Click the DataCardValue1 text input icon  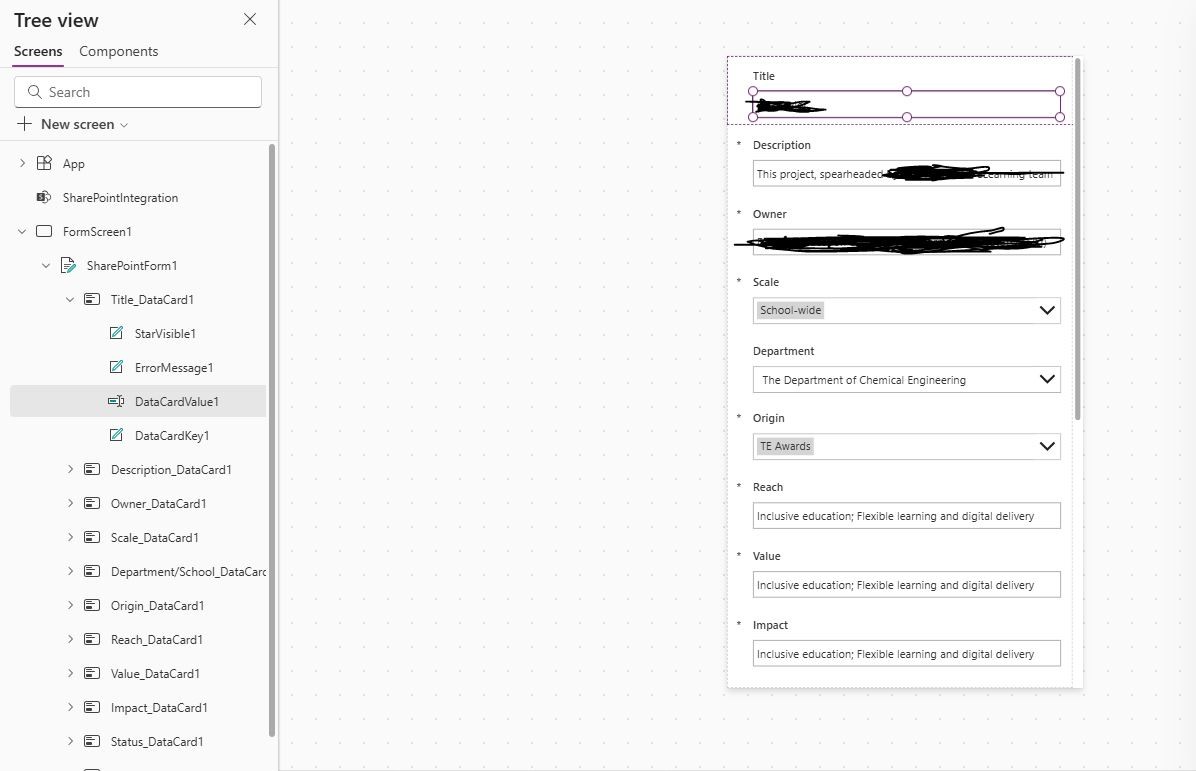tap(116, 401)
